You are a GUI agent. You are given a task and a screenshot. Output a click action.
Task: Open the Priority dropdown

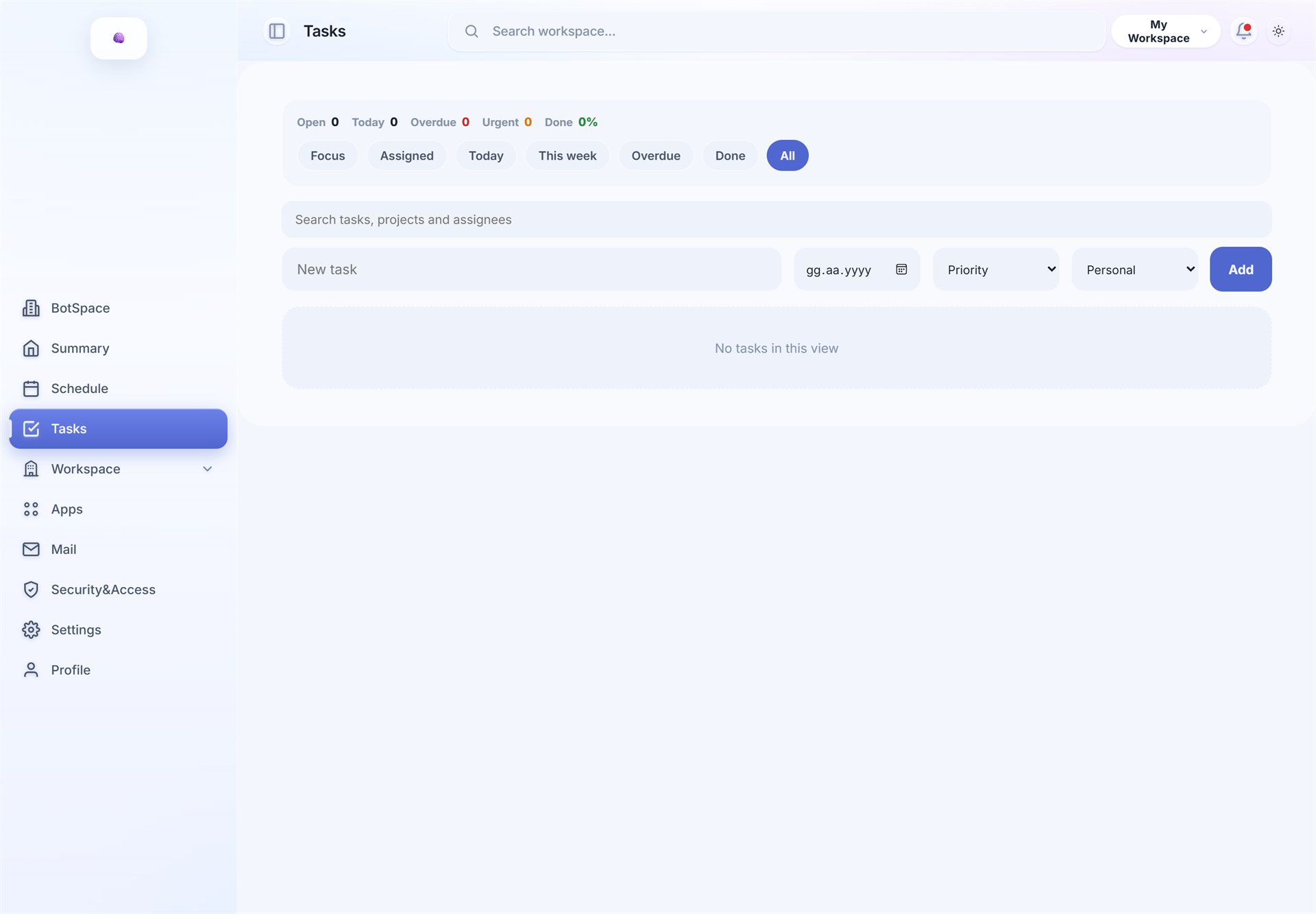(996, 269)
